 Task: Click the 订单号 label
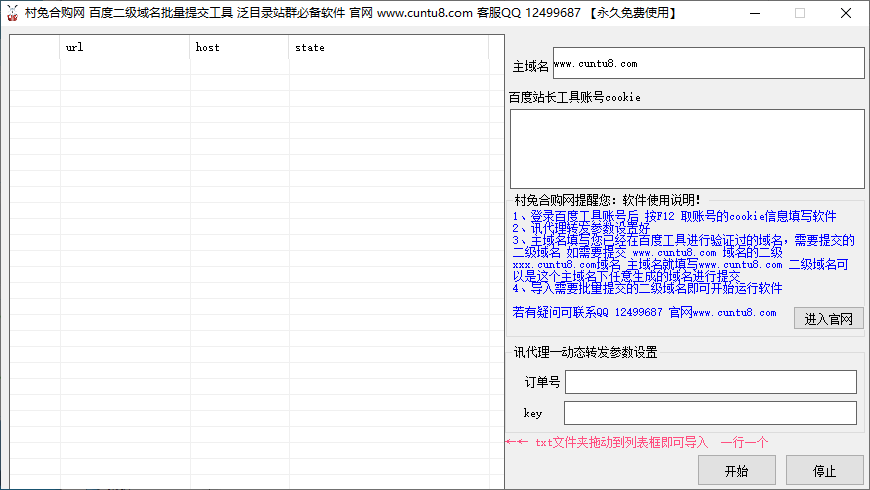[x=542, y=382]
